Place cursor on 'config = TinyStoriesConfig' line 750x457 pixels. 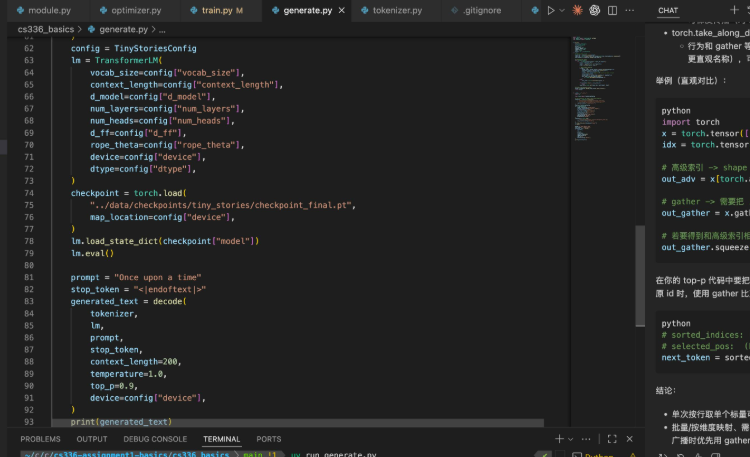pyautogui.click(x=133, y=48)
